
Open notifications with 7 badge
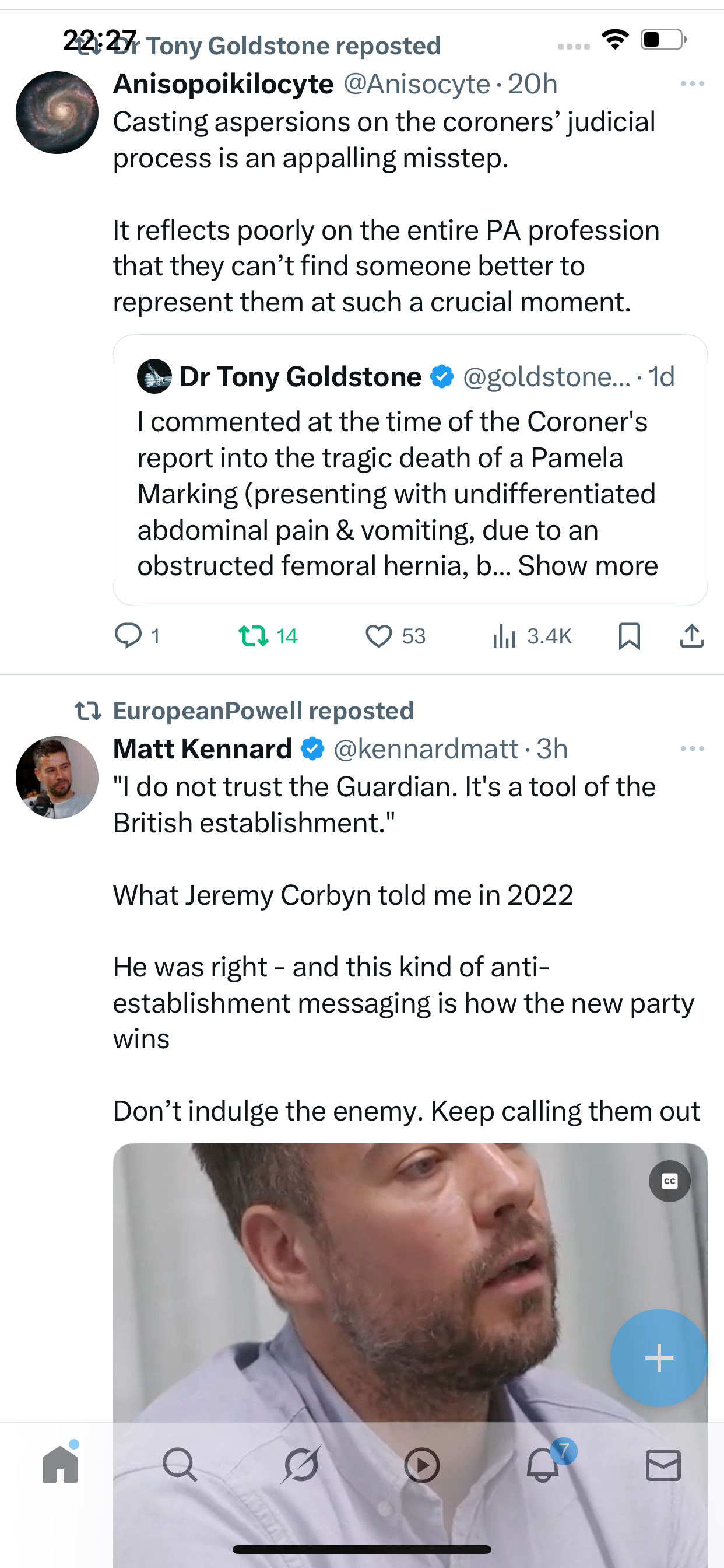pos(543,1465)
